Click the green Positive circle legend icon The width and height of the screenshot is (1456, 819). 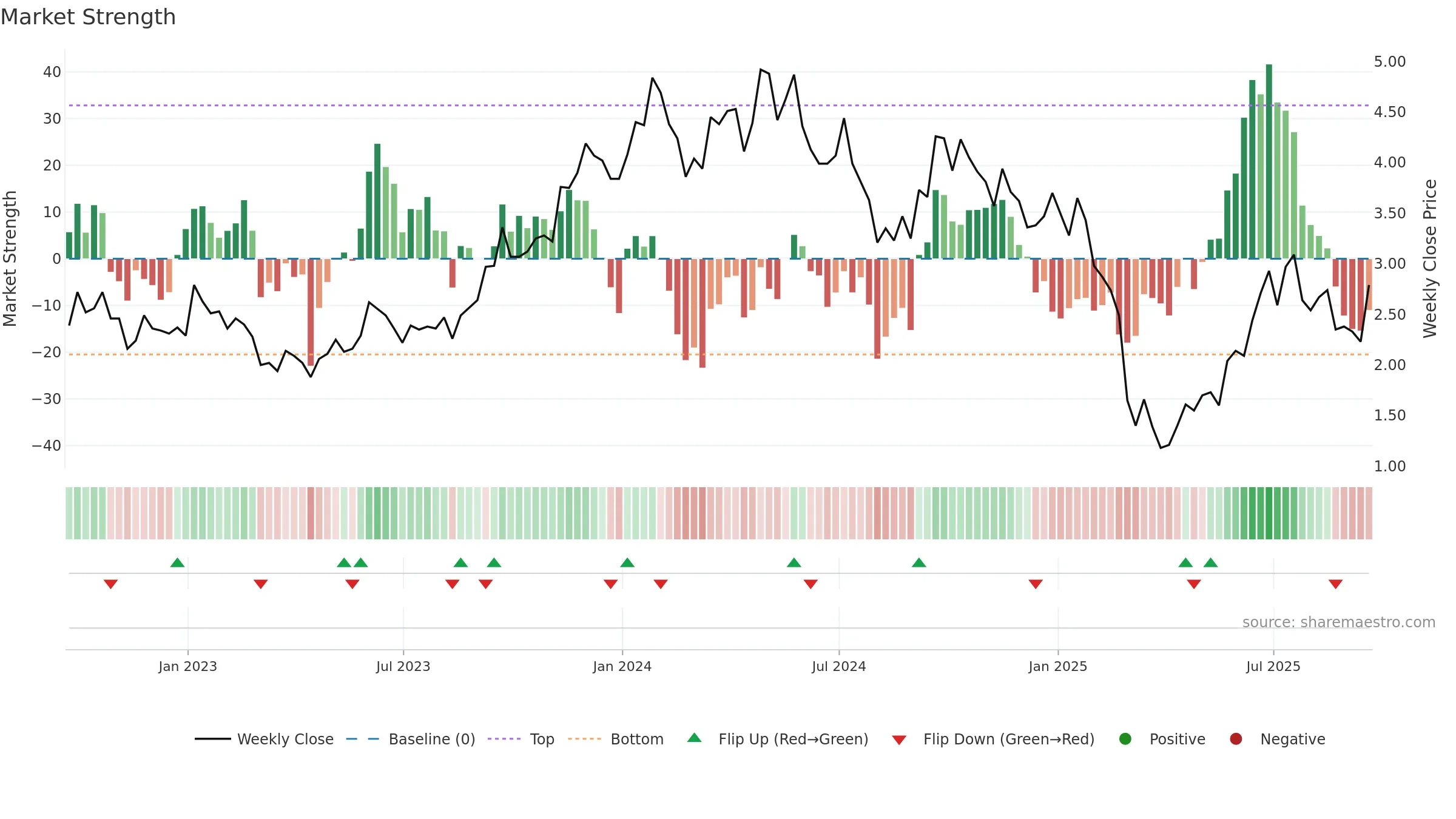pyautogui.click(x=1125, y=739)
